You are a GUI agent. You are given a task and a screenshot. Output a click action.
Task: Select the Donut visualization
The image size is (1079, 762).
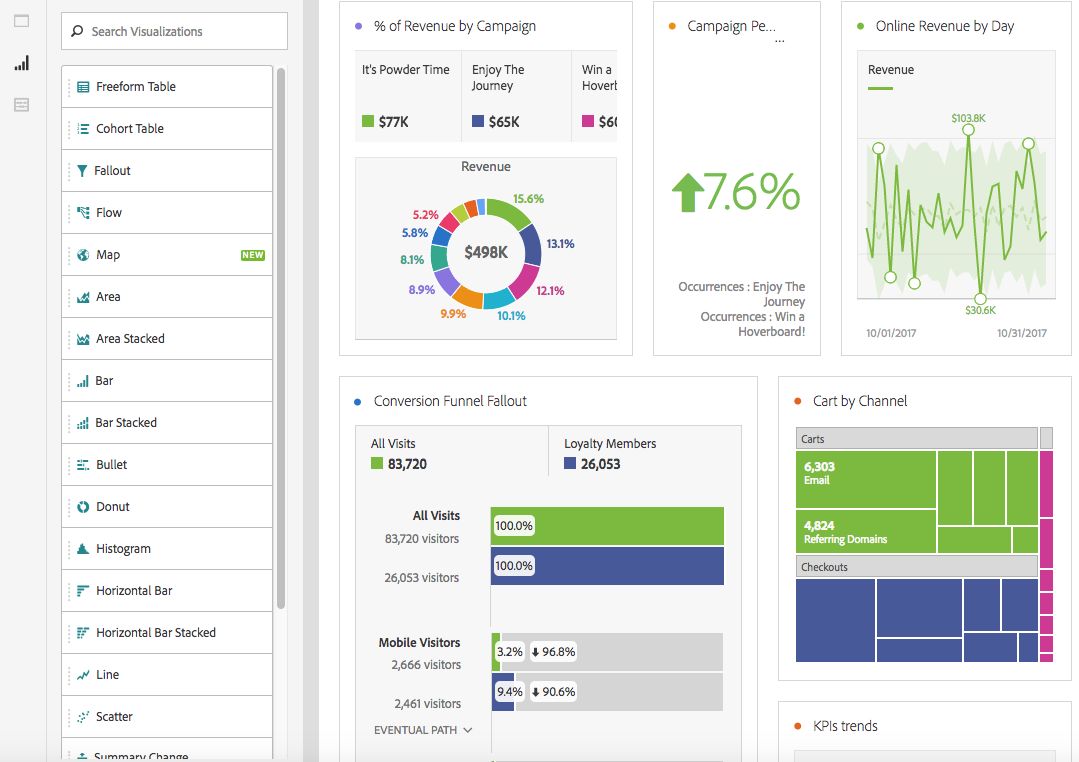(x=110, y=506)
